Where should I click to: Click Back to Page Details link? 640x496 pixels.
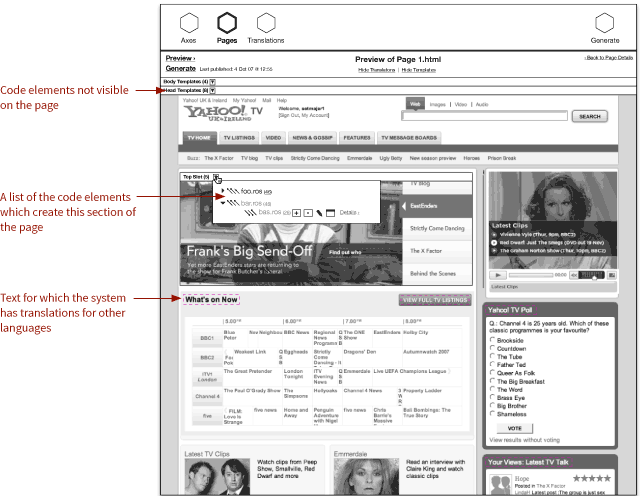609,58
